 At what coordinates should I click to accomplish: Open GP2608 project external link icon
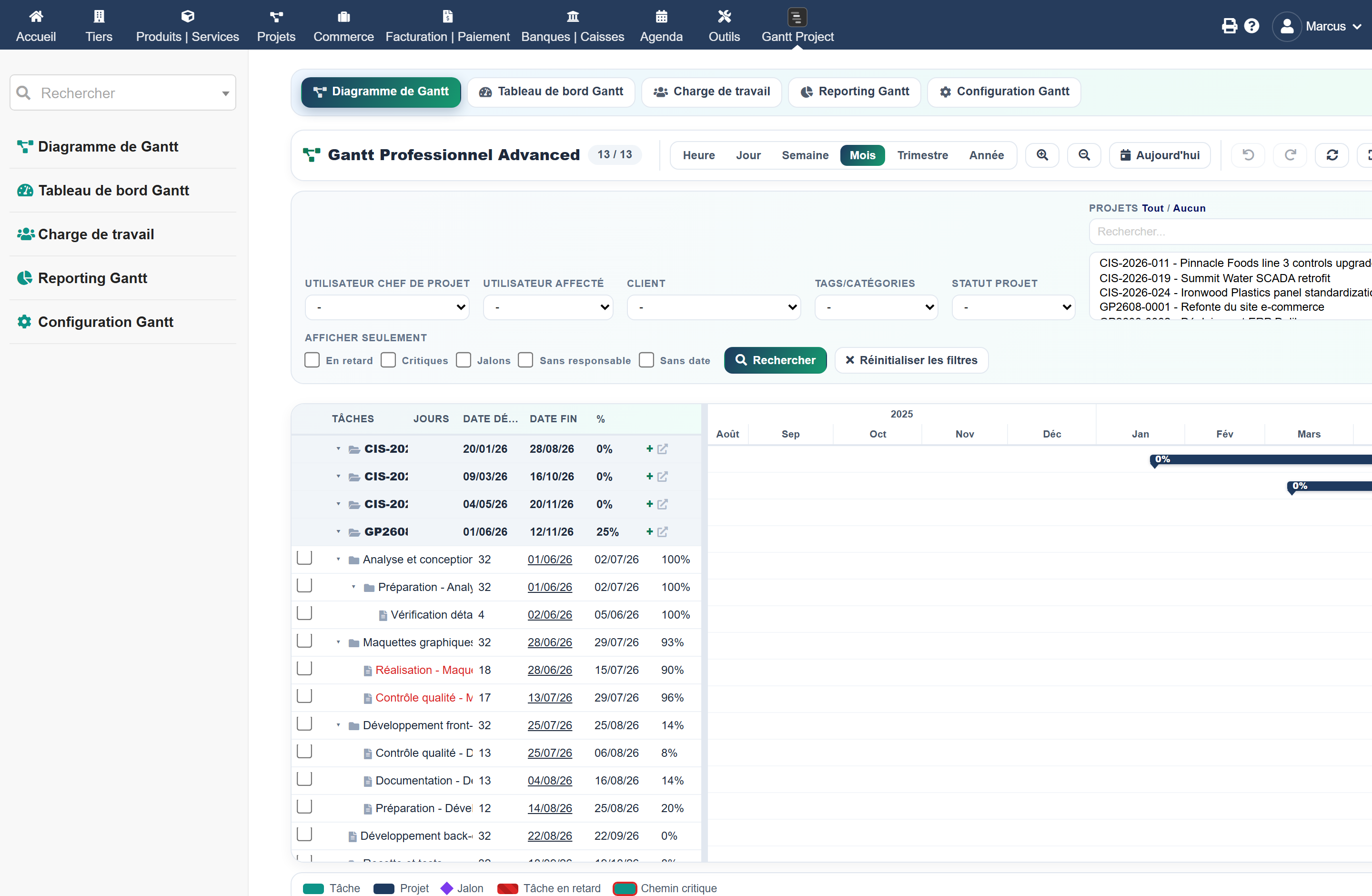pos(662,531)
